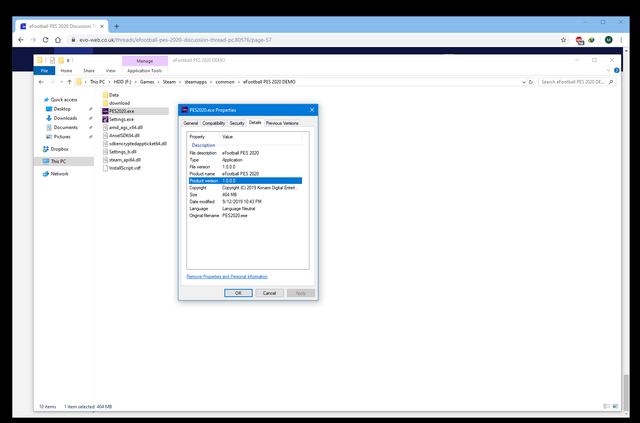The image size is (640, 423).
Task: Go to Downloads in Quick access
Action: click(x=66, y=118)
